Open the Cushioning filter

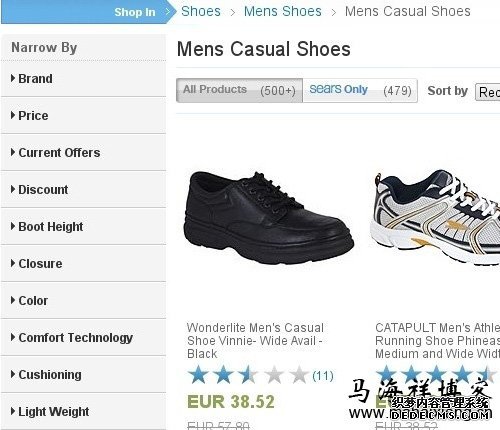point(83,375)
